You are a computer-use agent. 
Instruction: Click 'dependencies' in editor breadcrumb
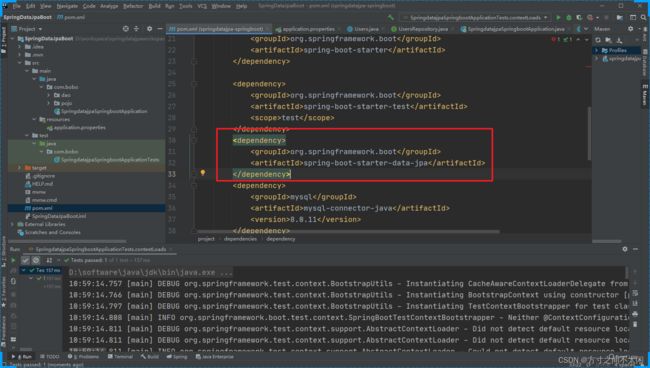click(240, 239)
